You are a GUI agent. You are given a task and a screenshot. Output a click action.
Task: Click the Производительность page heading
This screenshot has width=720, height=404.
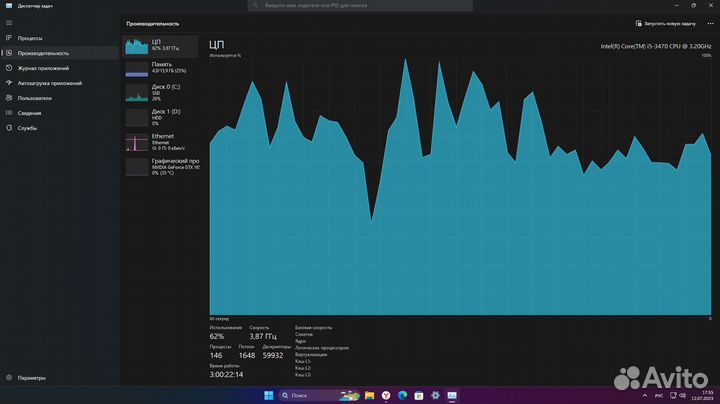[x=152, y=24]
